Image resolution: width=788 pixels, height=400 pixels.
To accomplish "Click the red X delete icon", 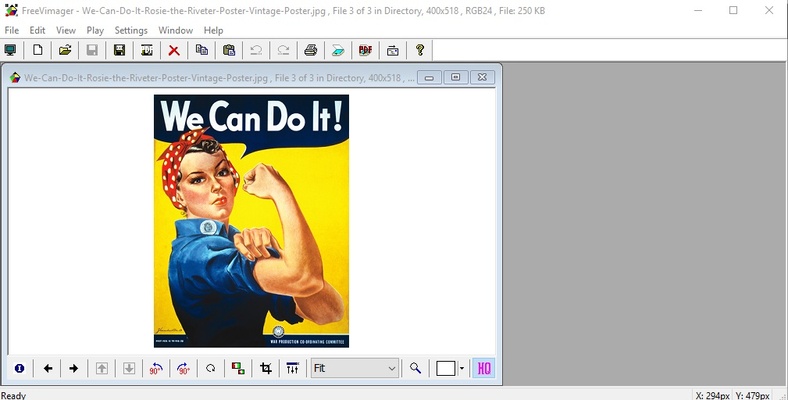I will click(174, 50).
